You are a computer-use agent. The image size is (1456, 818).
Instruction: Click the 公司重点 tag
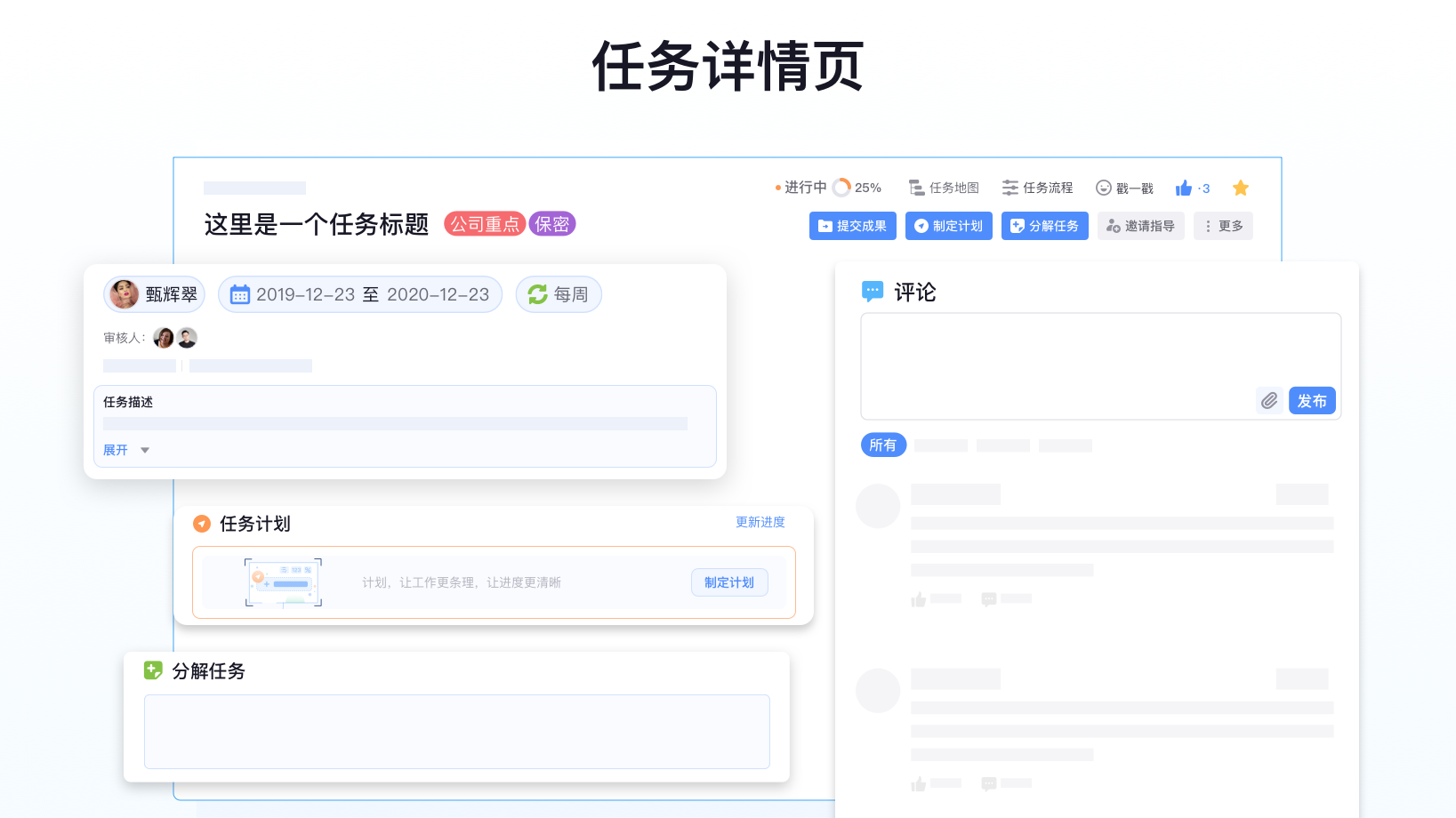[485, 224]
